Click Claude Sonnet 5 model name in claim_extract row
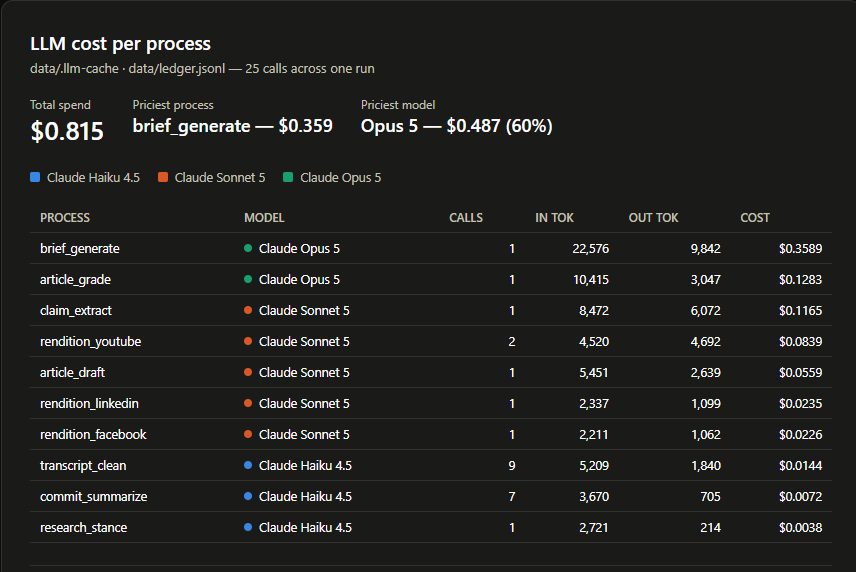 pos(304,311)
